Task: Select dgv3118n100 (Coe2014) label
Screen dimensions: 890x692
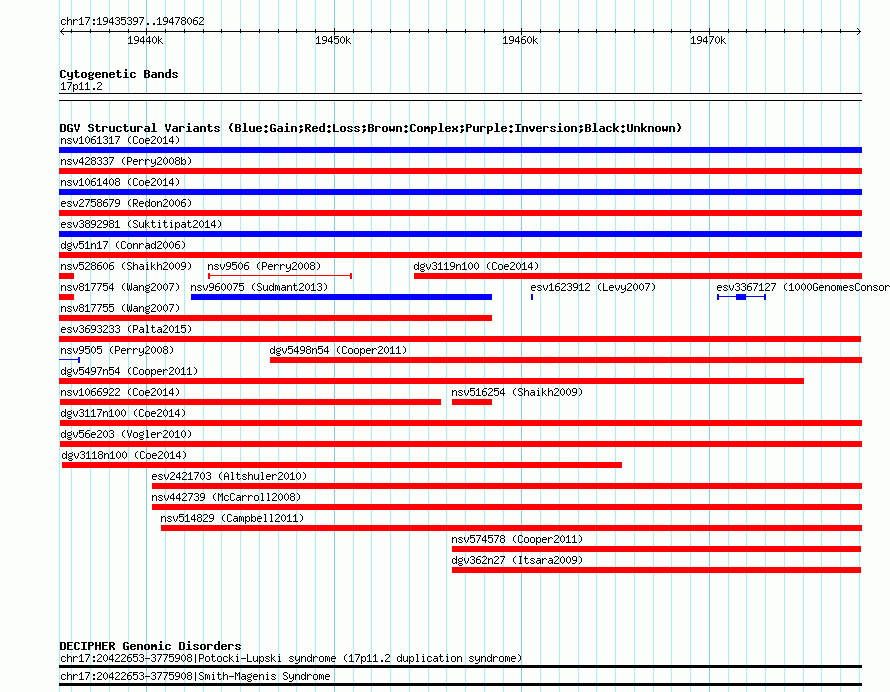Action: coord(124,455)
